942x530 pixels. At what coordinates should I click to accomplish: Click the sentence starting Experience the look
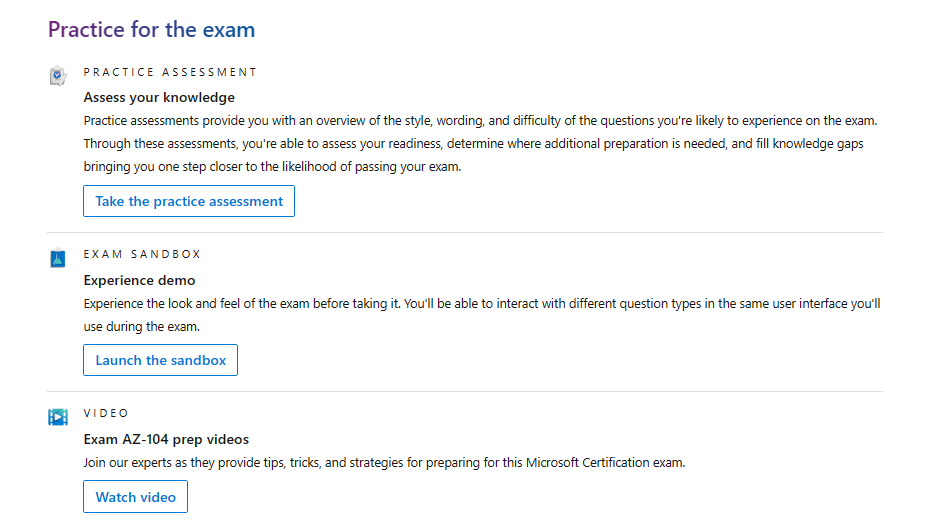(482, 303)
